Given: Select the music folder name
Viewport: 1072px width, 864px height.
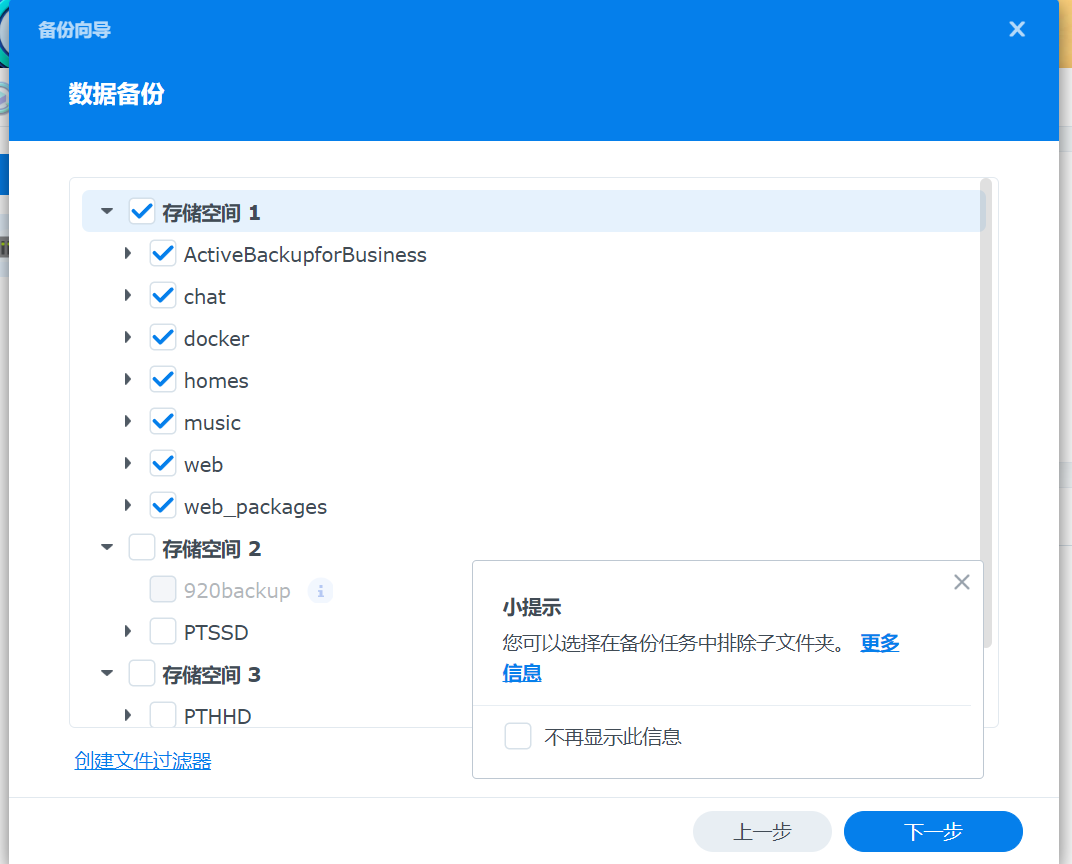Looking at the screenshot, I should (x=212, y=423).
